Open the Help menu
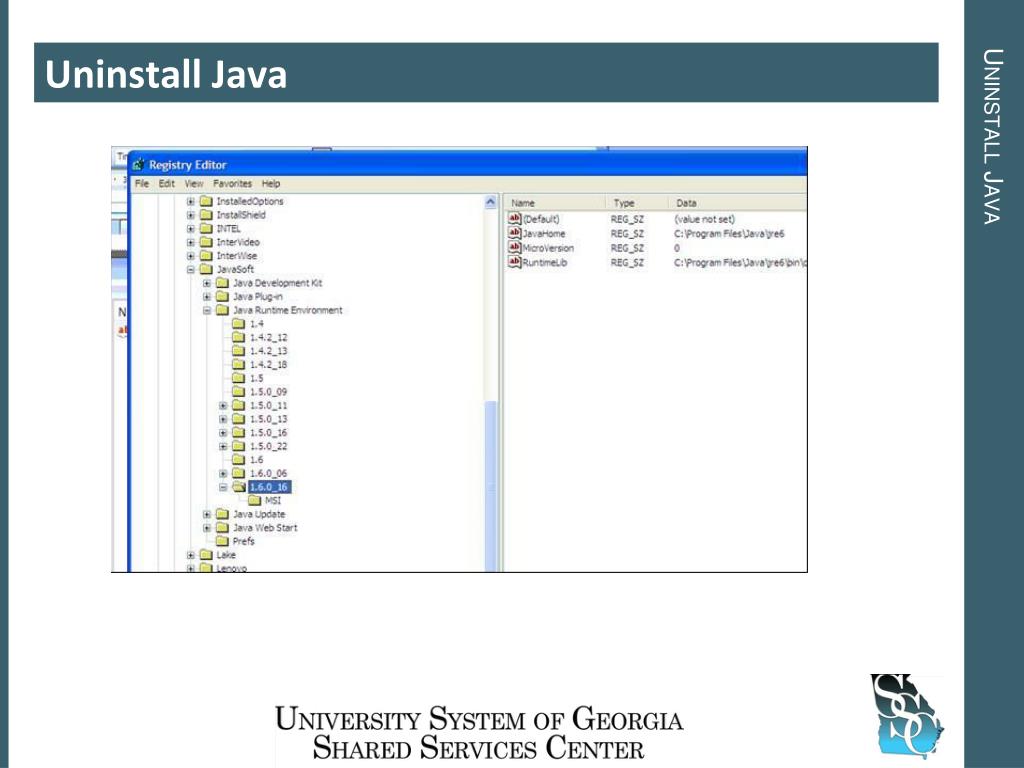Screen dimensions: 1024x768 [x=271, y=184]
